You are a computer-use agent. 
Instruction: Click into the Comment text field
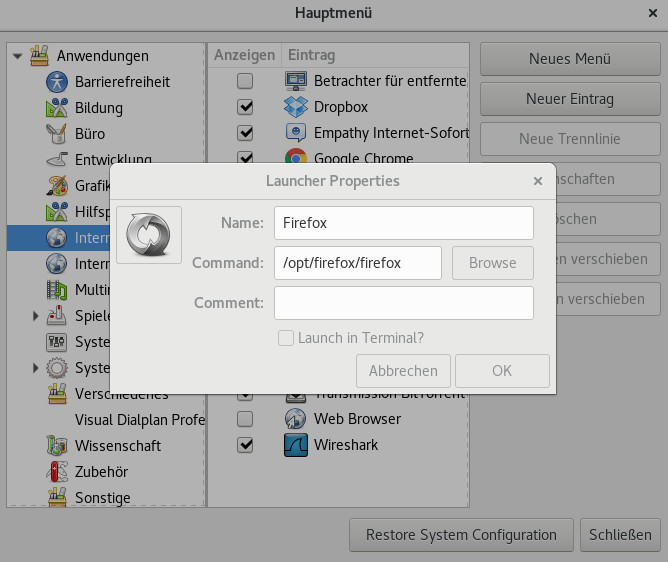[404, 303]
